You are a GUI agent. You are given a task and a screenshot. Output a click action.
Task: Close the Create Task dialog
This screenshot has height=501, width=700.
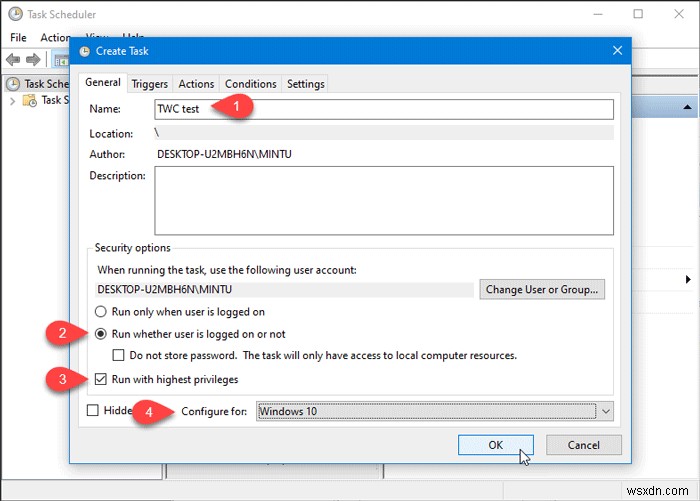[617, 50]
